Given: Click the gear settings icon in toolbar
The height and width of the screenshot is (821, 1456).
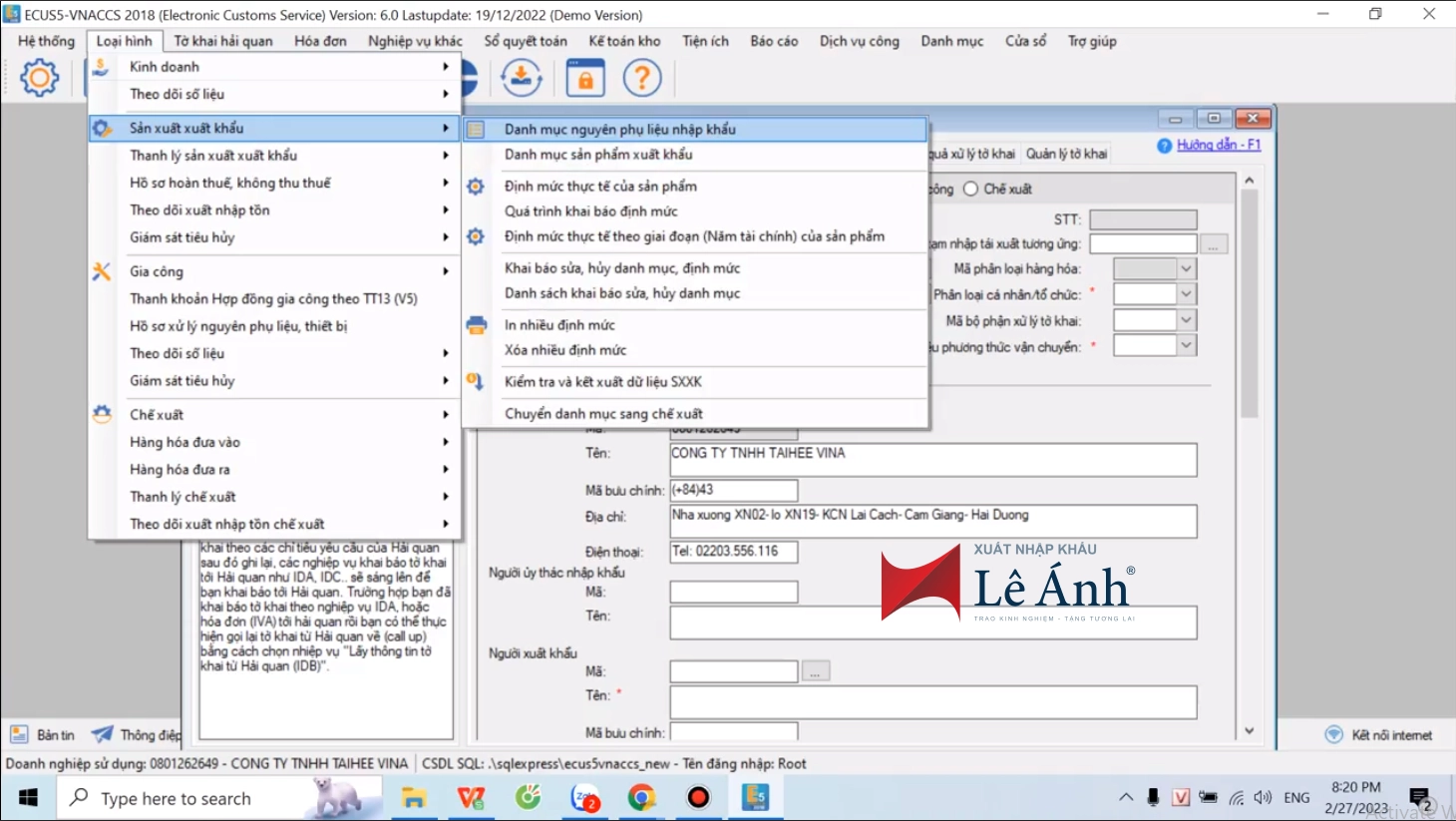Looking at the screenshot, I should click(40, 77).
